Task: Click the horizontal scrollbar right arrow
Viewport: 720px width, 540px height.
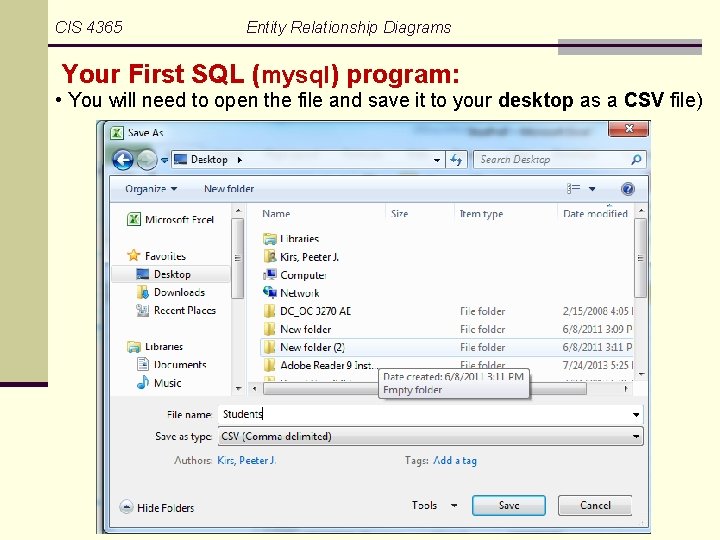Action: [x=626, y=388]
